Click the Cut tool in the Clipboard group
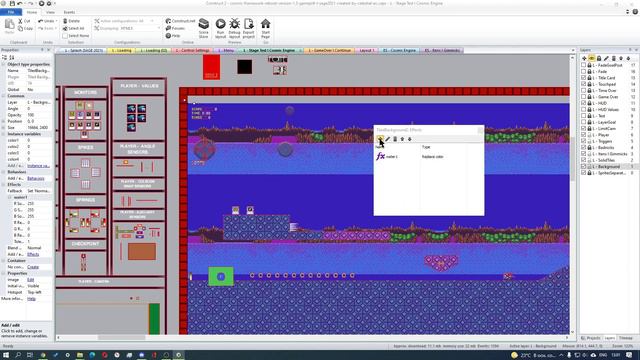The image size is (640, 360). click(x=24, y=21)
